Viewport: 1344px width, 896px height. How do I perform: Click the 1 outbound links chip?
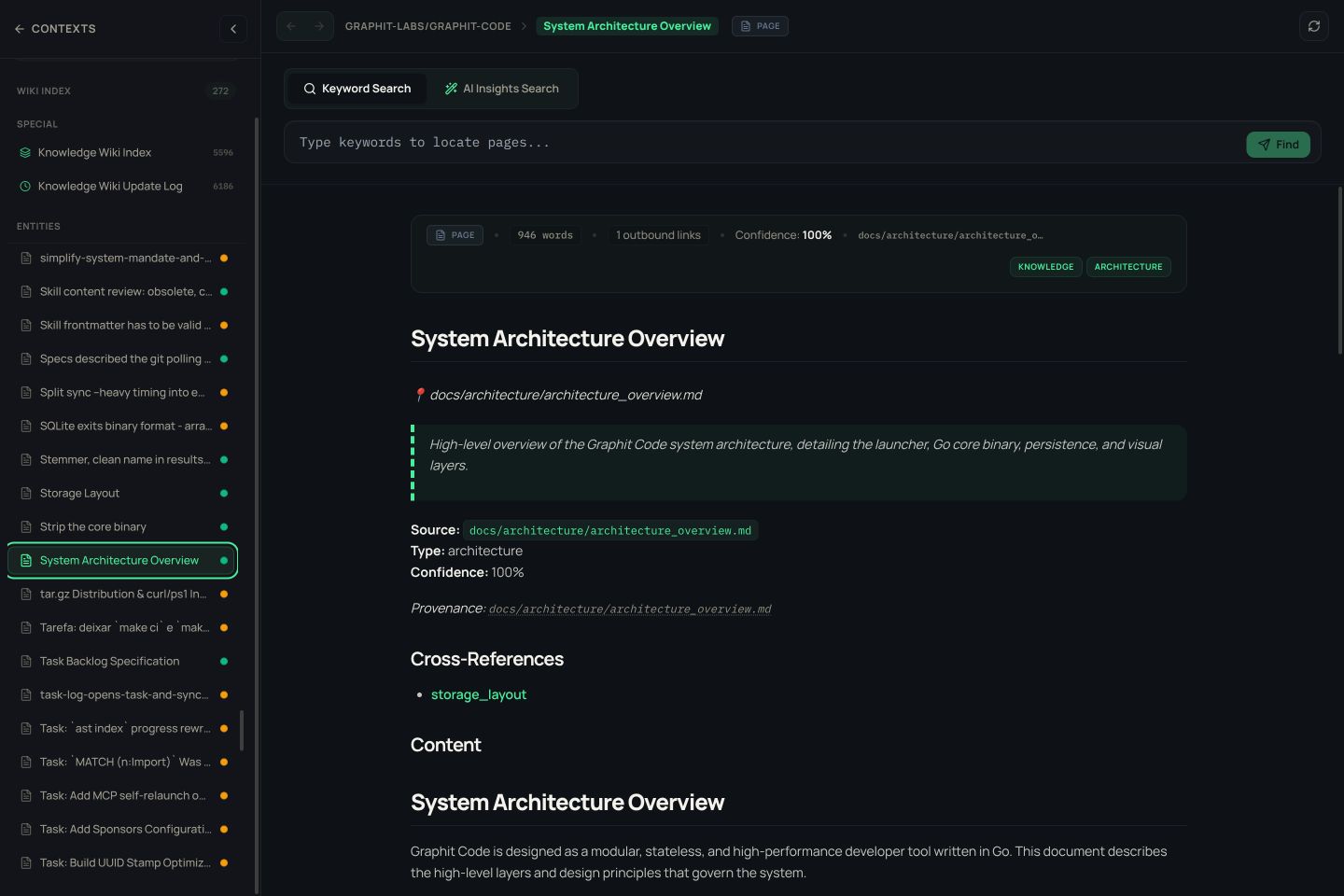[x=658, y=235]
